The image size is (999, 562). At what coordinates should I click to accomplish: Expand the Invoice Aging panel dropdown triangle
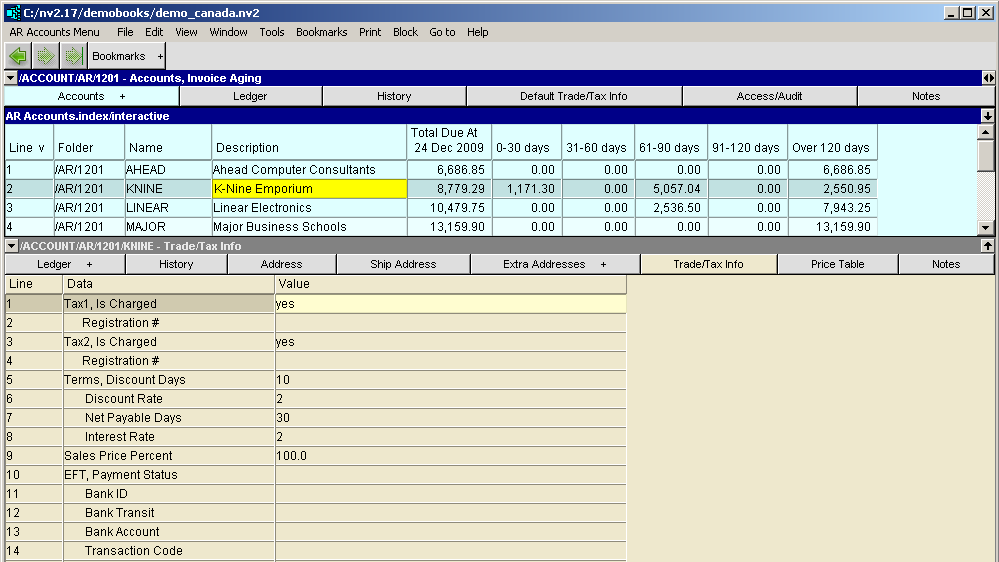(x=11, y=78)
